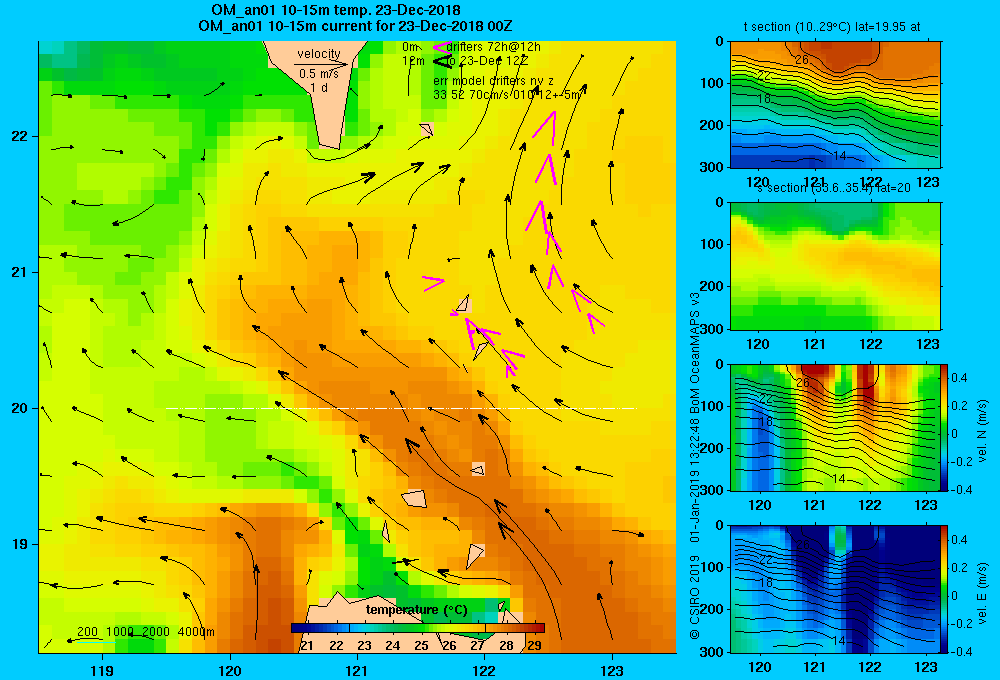
Task: Click the longitude 123 label on the main map
Action: point(612,670)
